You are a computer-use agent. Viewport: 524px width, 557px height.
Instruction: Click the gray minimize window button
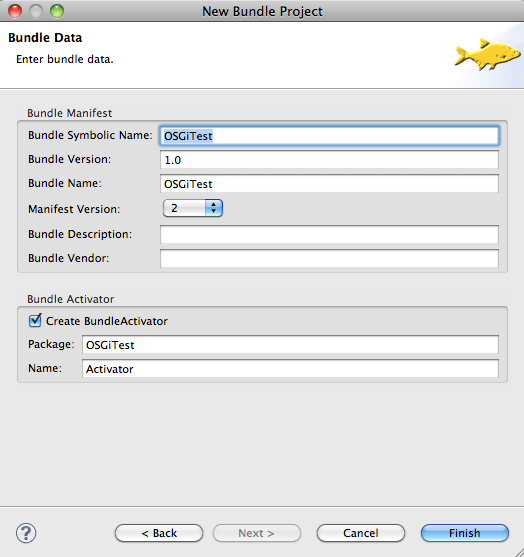(36, 11)
